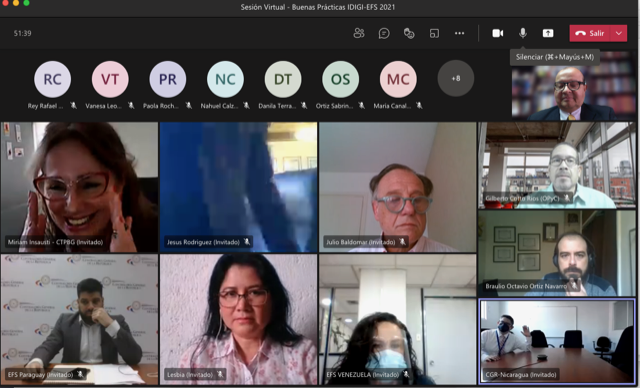Select Miriam Insausti video tile
Viewport: 640px width, 388px height.
coord(79,187)
